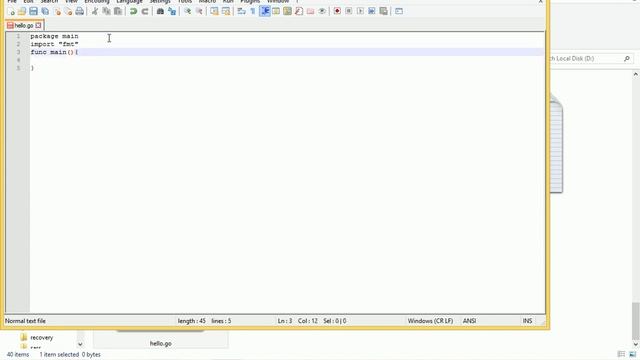Open the Replace dialog icon
The width and height of the screenshot is (640, 360).
tap(172, 11)
